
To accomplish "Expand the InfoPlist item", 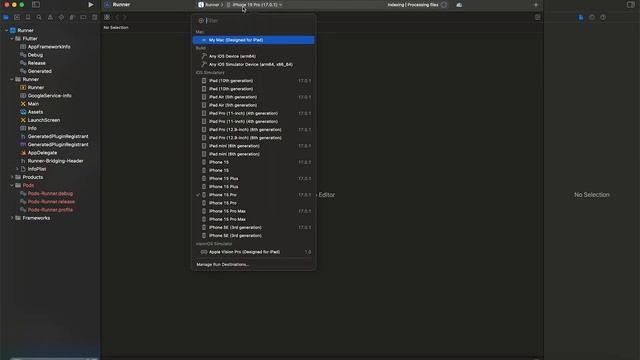I will (x=17, y=169).
